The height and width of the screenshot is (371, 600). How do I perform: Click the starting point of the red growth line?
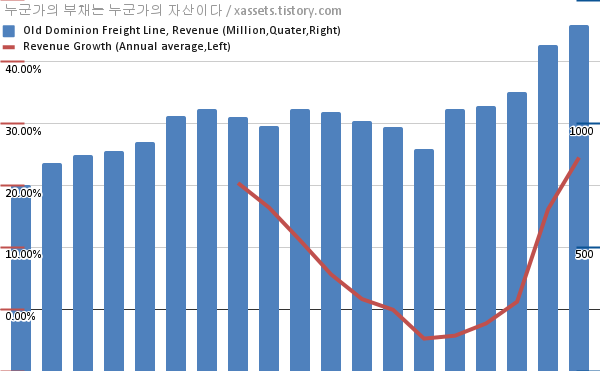coord(239,184)
